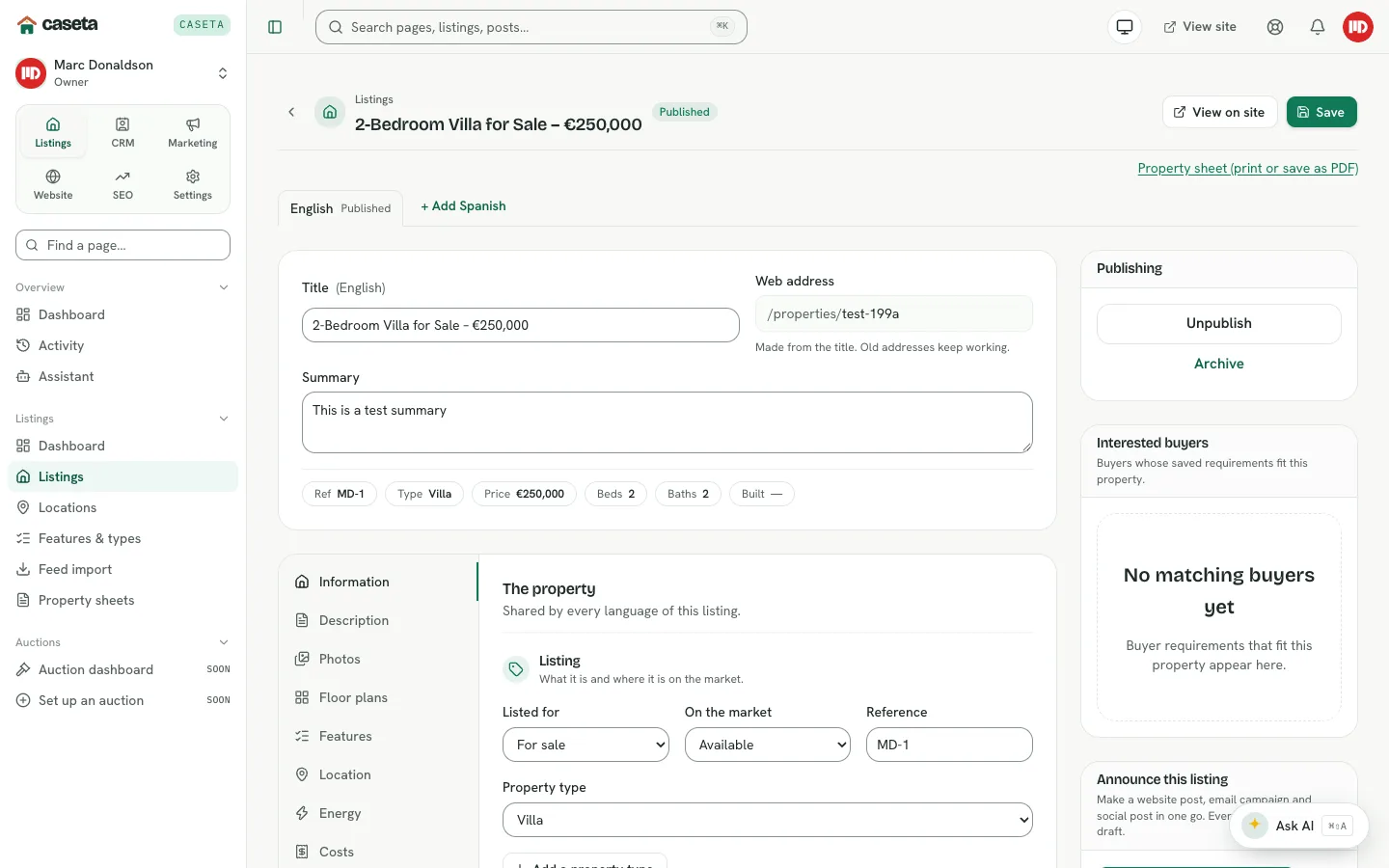Image resolution: width=1389 pixels, height=868 pixels.
Task: Open the Website module
Action: point(53,185)
